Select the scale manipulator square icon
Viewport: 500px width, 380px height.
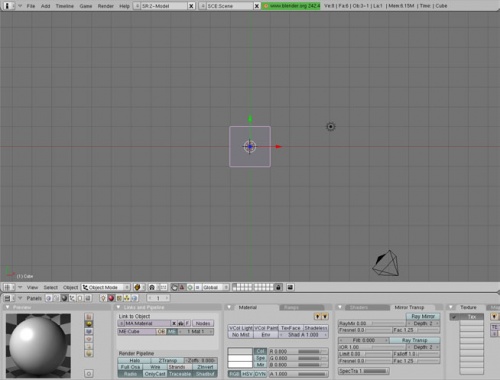pos(197,287)
